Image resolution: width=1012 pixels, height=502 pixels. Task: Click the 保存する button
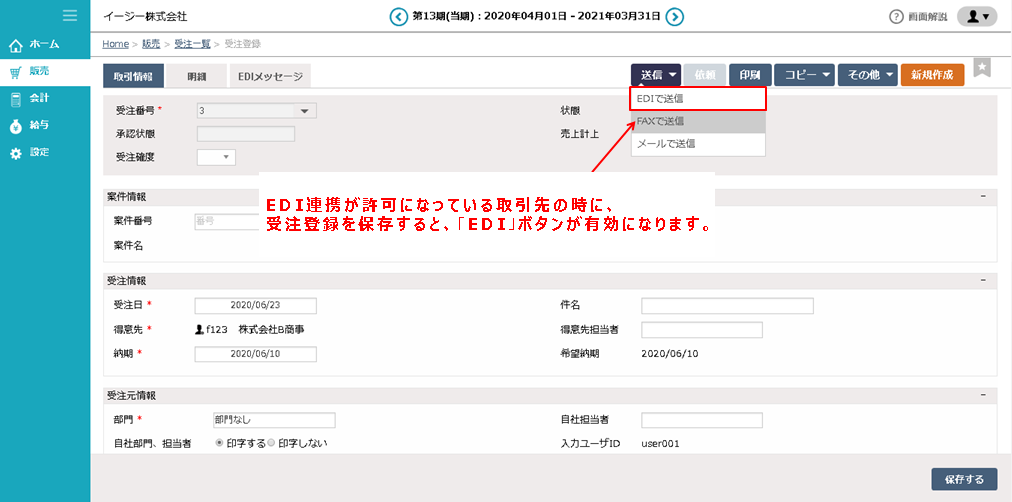(x=963, y=479)
